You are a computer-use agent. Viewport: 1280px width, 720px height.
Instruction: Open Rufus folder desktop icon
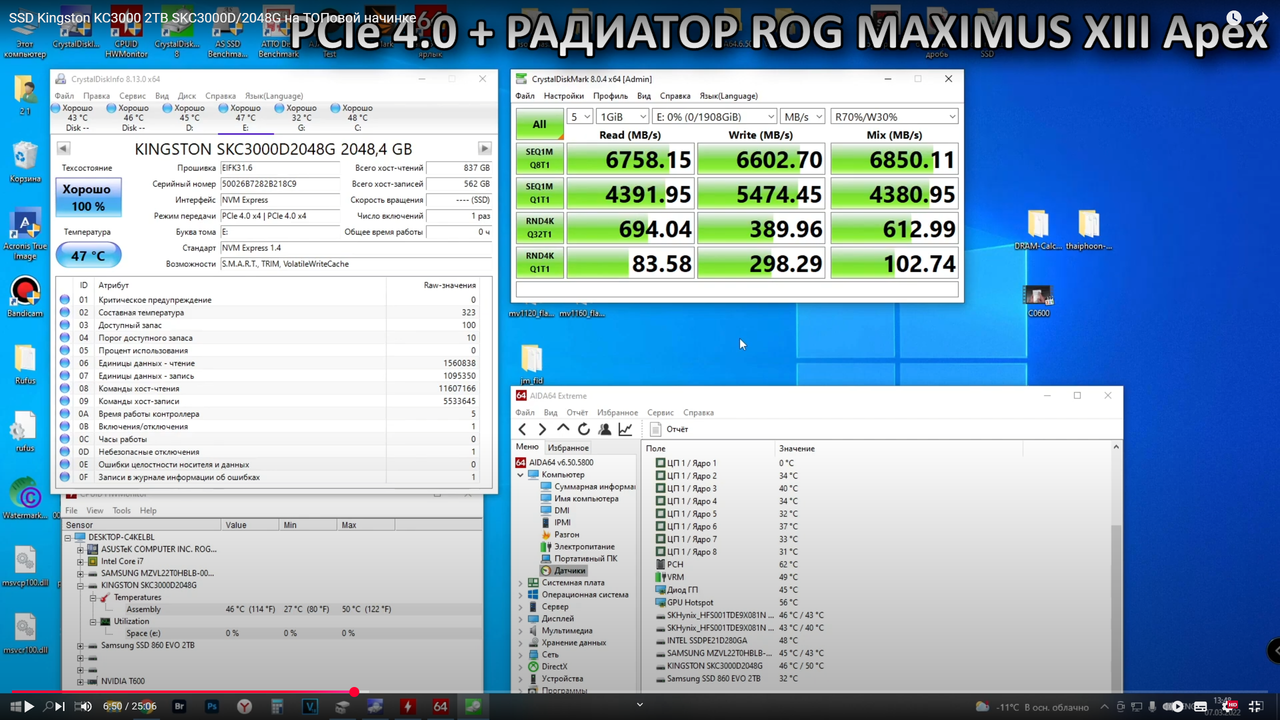click(25, 364)
